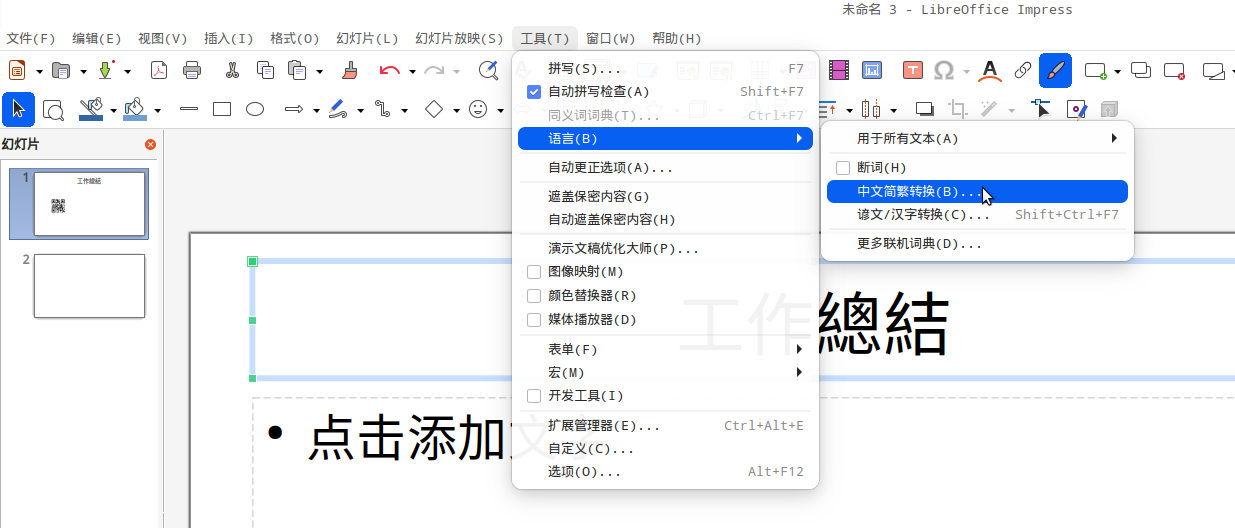The height and width of the screenshot is (528, 1235).
Task: Open the New Slide dropdown arrow
Action: (1118, 71)
